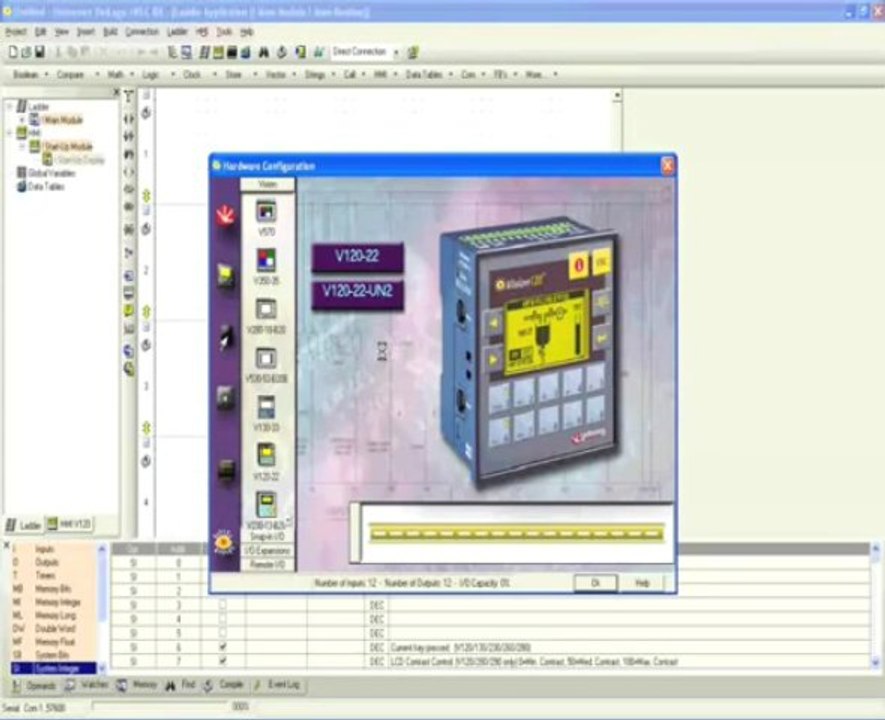Click the Open project icon in toolbar
Screen dimensions: 885x720
[26, 52]
